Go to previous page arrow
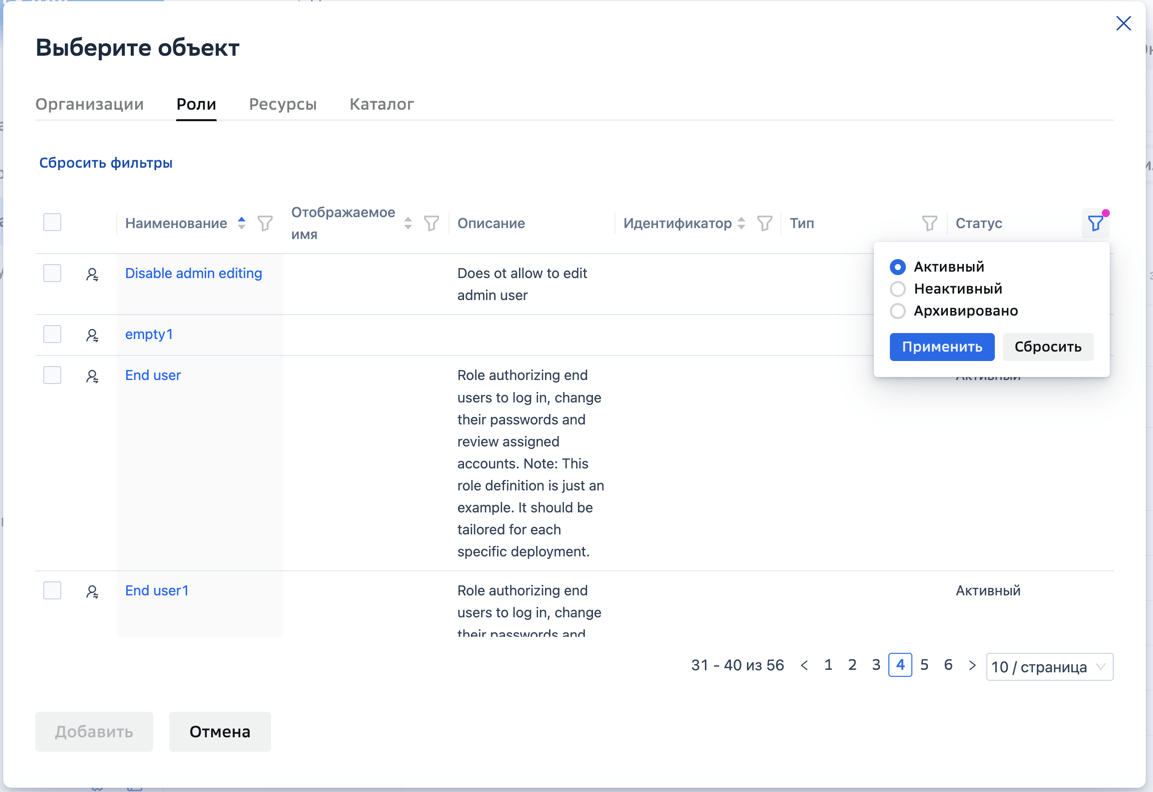Image resolution: width=1153 pixels, height=792 pixels. 804,666
